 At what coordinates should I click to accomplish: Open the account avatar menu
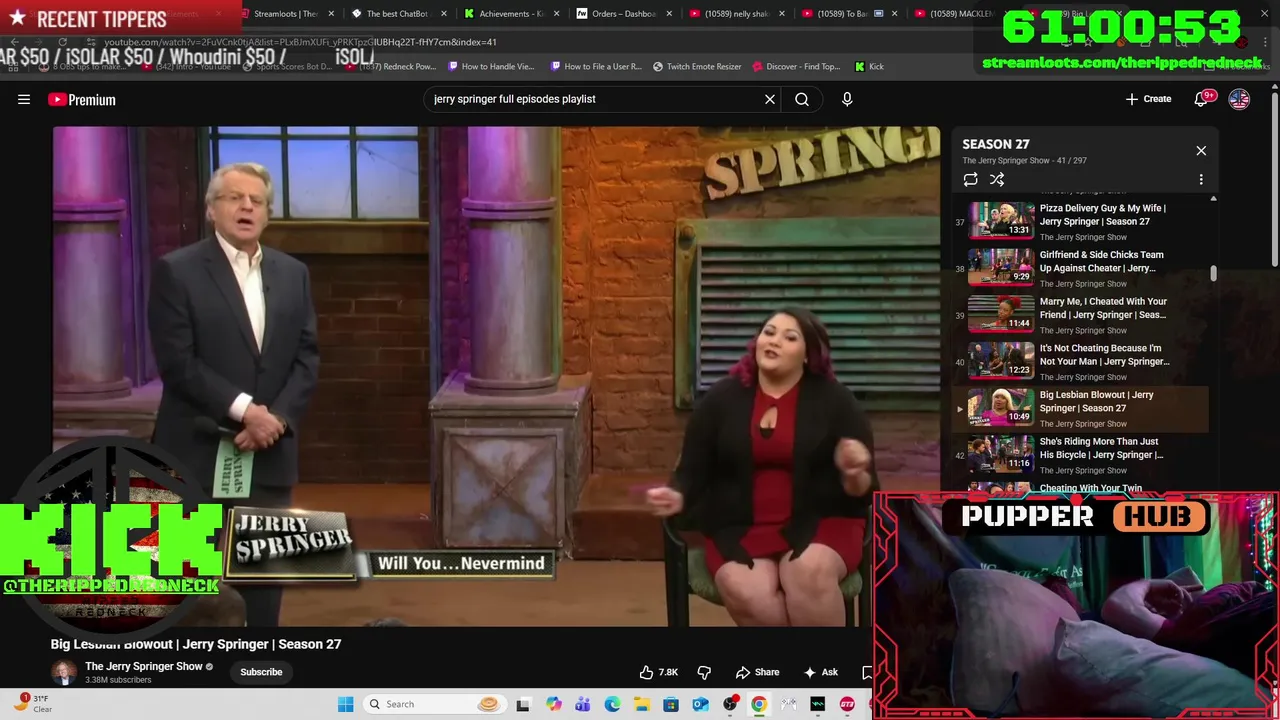1239,99
